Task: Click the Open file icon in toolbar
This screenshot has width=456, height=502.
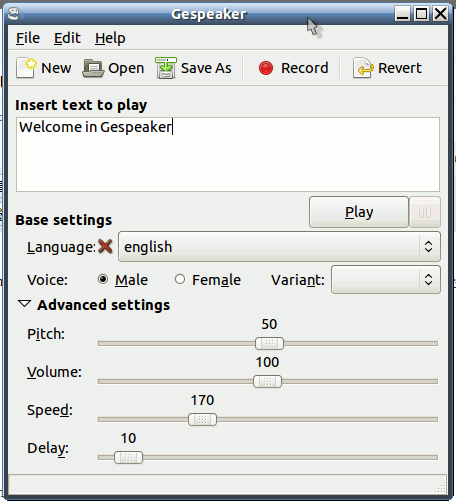Action: pyautogui.click(x=93, y=68)
